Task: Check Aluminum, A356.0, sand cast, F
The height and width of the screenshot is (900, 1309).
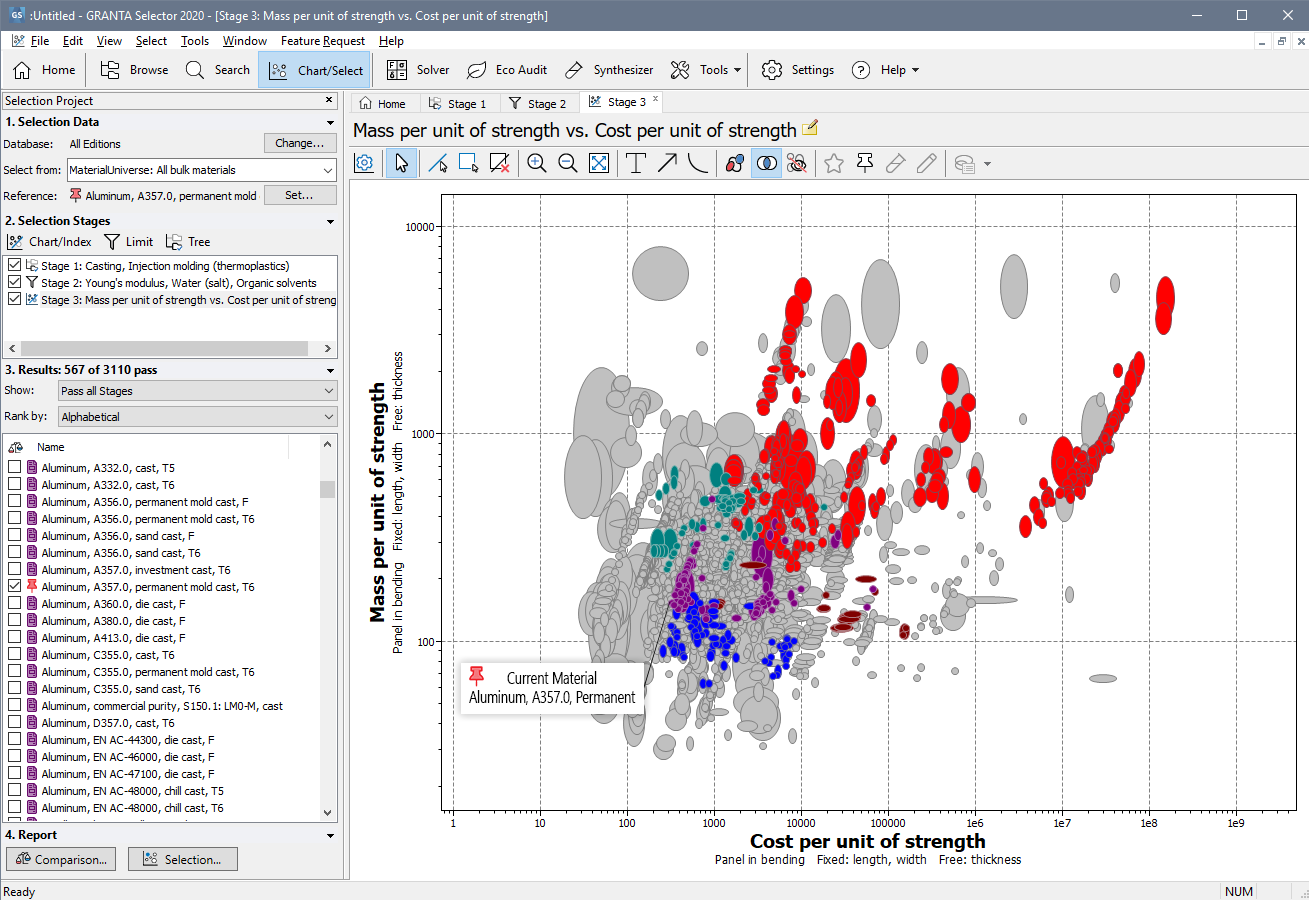Action: point(14,536)
